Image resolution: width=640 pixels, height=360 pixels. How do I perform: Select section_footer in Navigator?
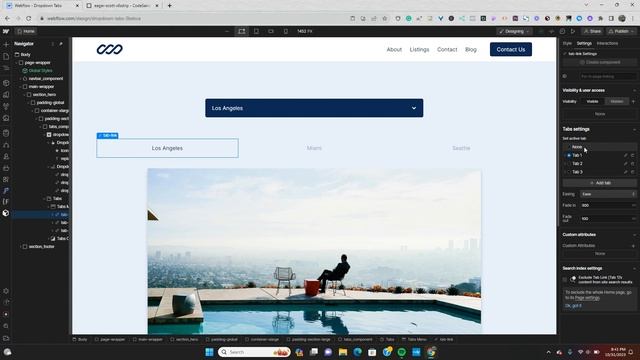[x=41, y=247]
